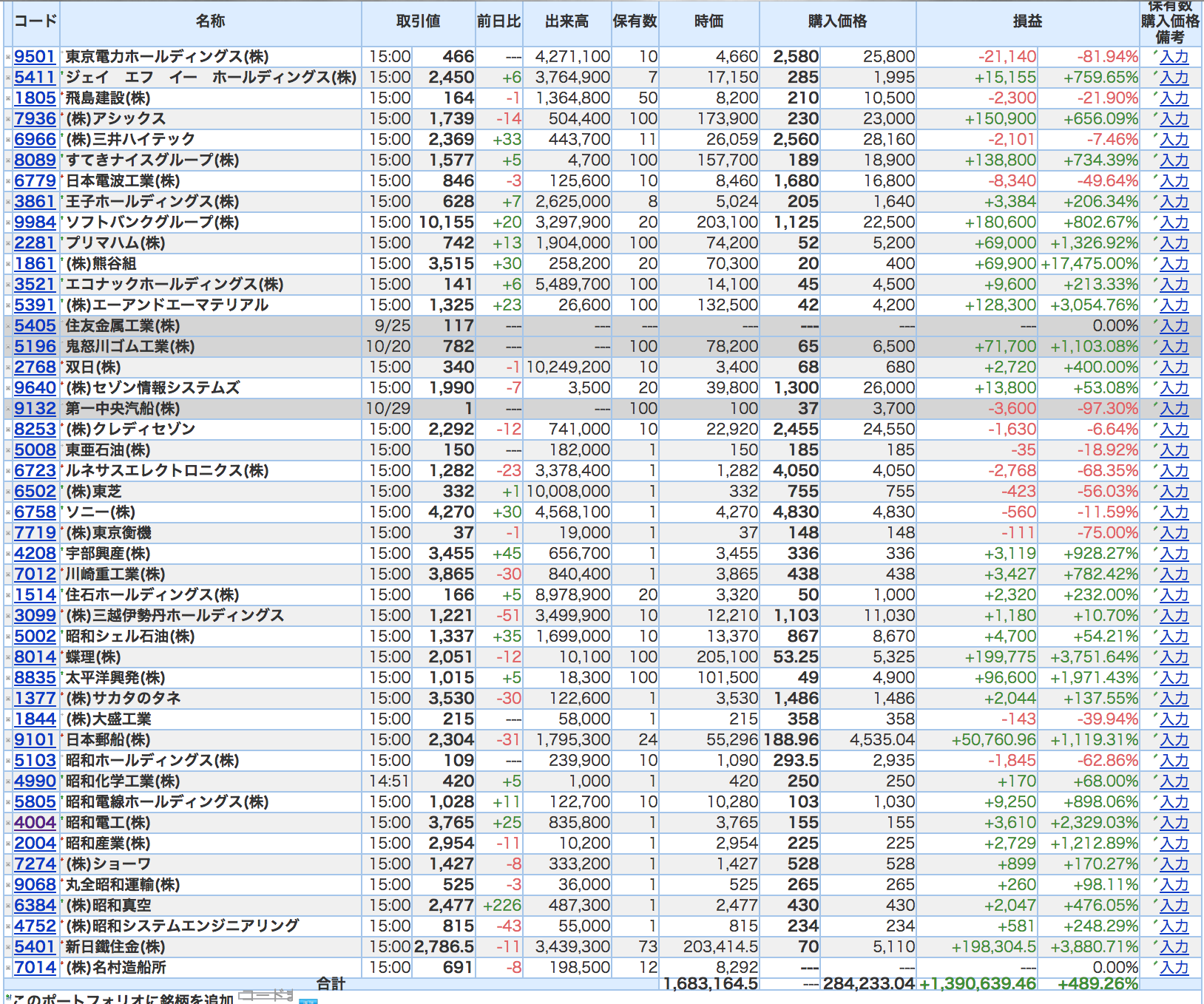This screenshot has height=1004, width=1204.
Task: Click the 保有数 column header
Action: (x=635, y=21)
